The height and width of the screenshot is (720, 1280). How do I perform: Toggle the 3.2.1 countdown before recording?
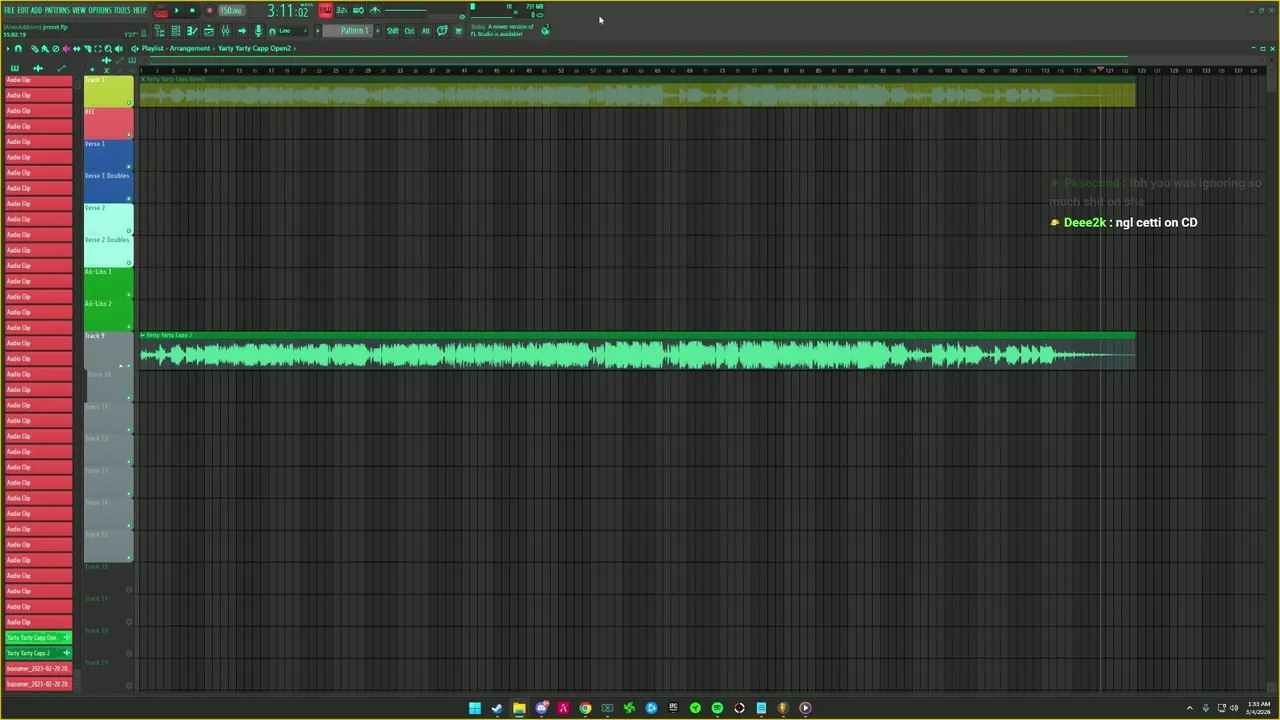pos(342,10)
